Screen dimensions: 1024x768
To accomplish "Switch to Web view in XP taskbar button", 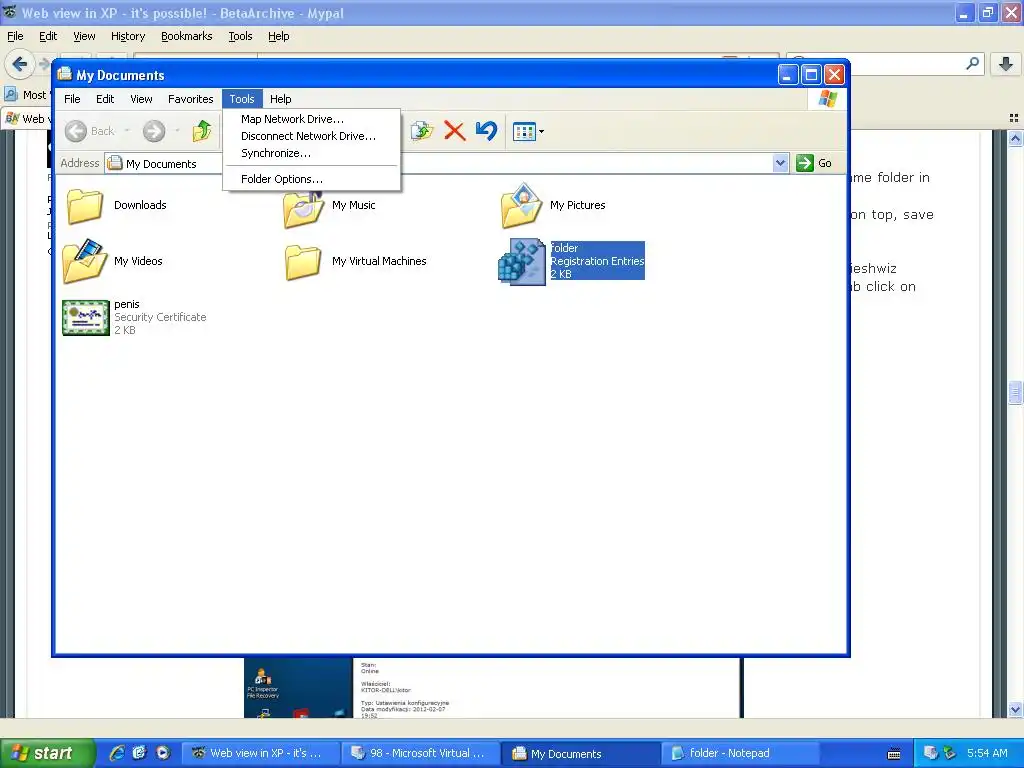I will pyautogui.click(x=259, y=753).
